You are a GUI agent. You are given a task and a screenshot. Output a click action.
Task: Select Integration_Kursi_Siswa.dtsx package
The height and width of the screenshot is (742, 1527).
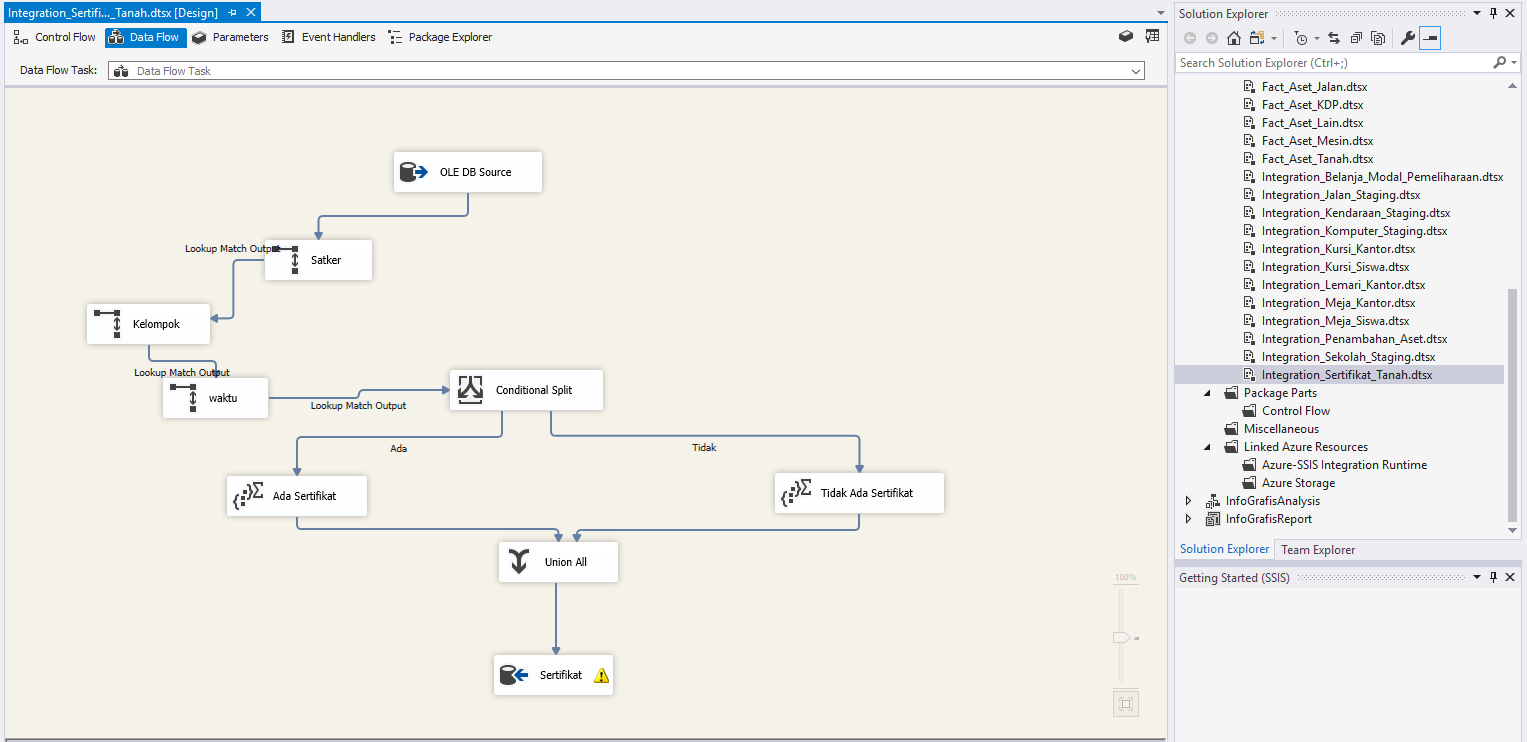click(x=1334, y=267)
